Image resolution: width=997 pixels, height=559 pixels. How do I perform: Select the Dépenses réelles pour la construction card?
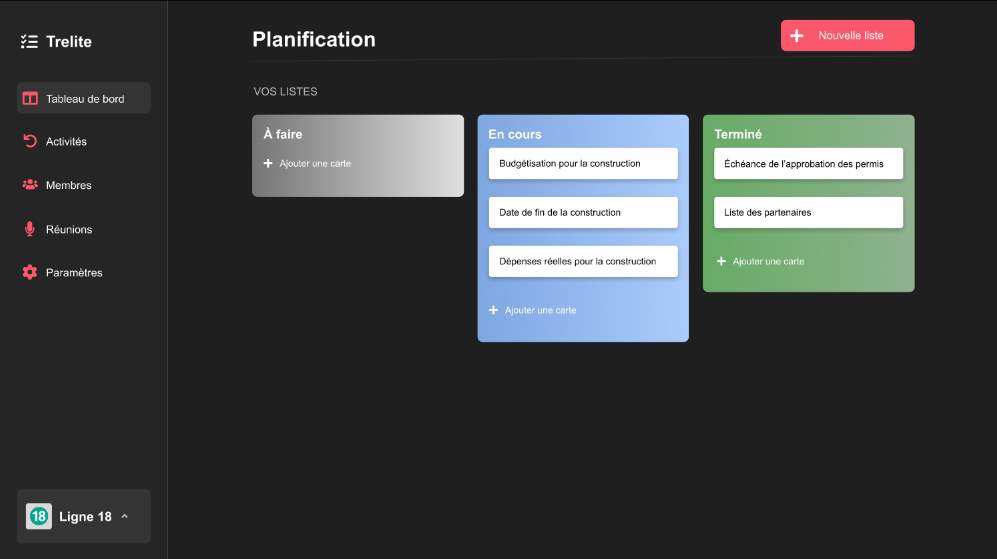point(583,261)
